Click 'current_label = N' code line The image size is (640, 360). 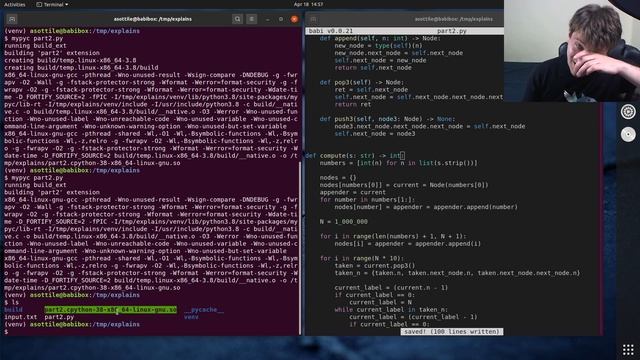[x=380, y=303]
